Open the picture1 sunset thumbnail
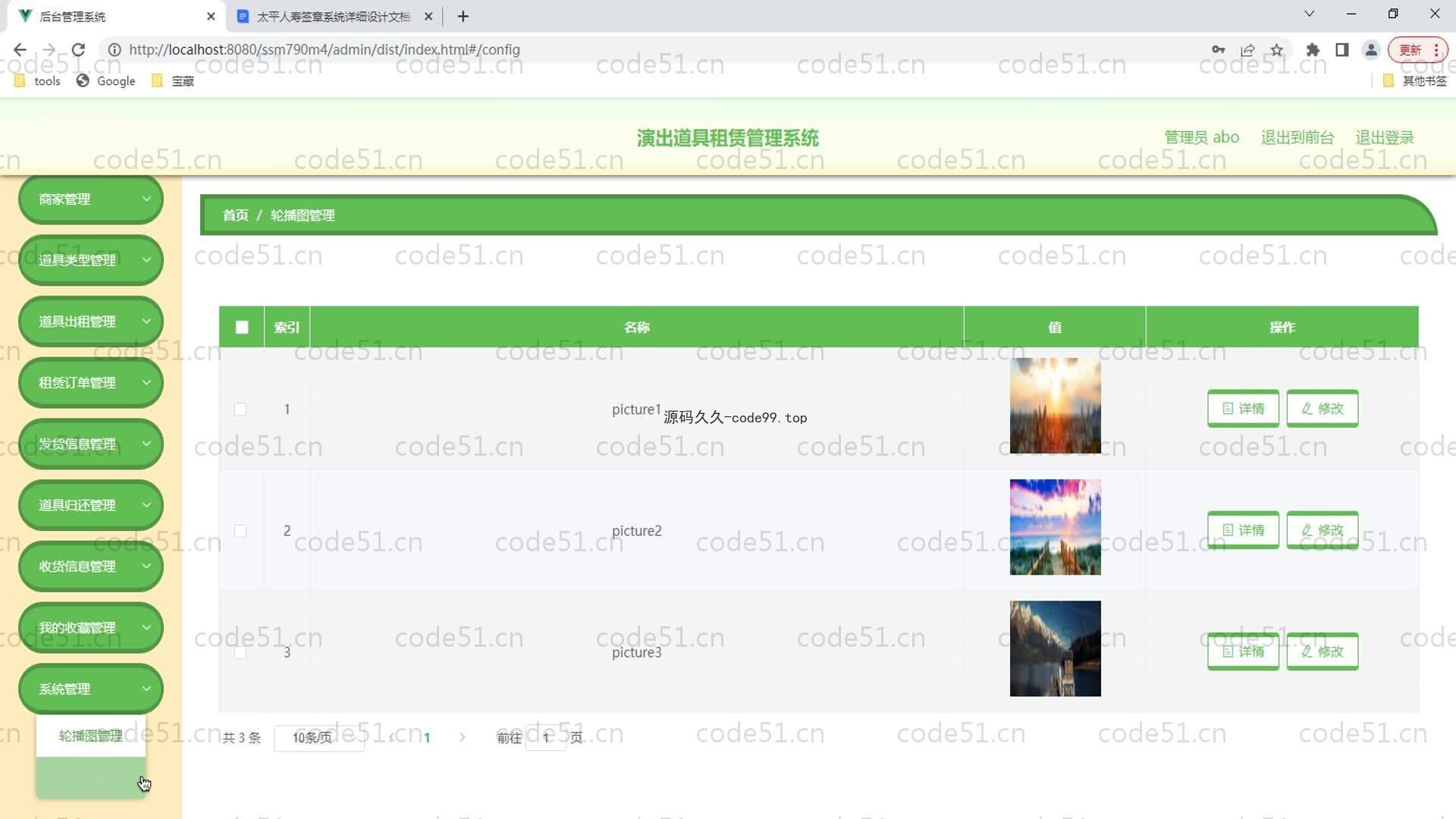The image size is (1456, 819). pos(1055,406)
